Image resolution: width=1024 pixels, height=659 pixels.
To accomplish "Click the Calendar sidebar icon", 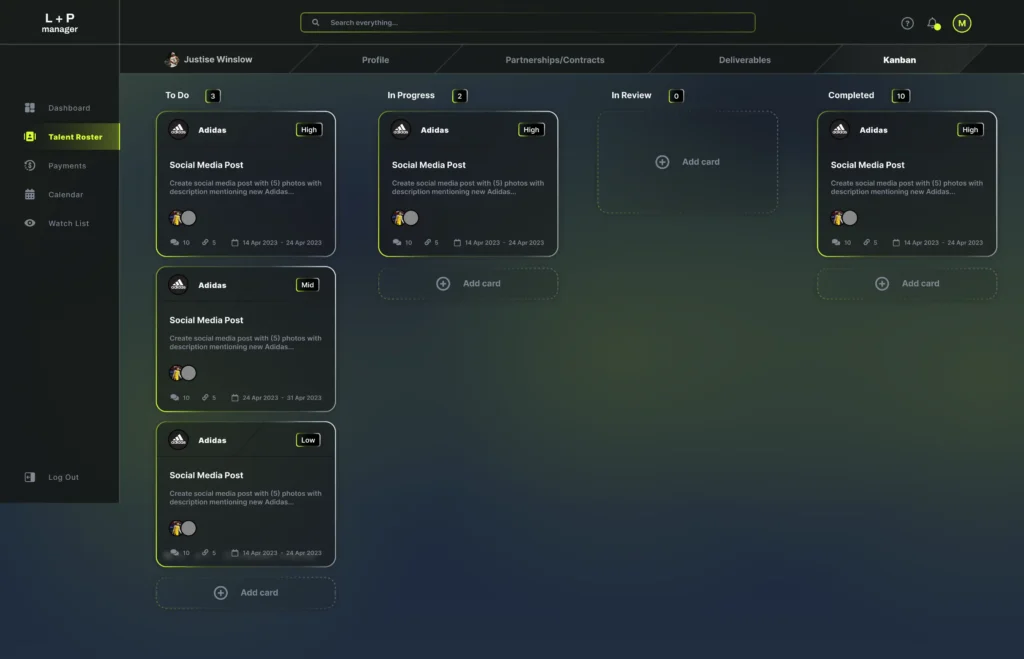I will click(29, 194).
